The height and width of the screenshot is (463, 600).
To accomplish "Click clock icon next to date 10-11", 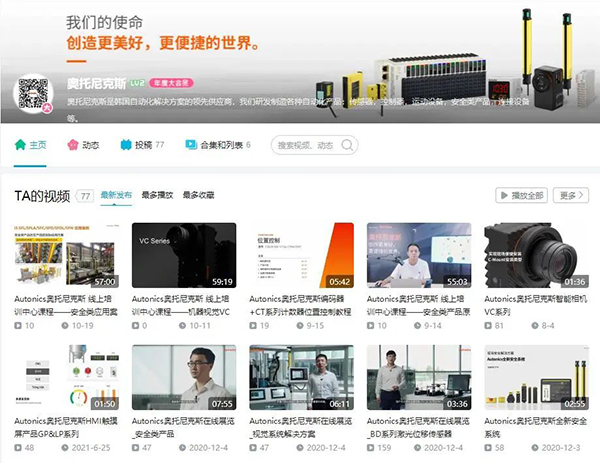I will (183, 326).
